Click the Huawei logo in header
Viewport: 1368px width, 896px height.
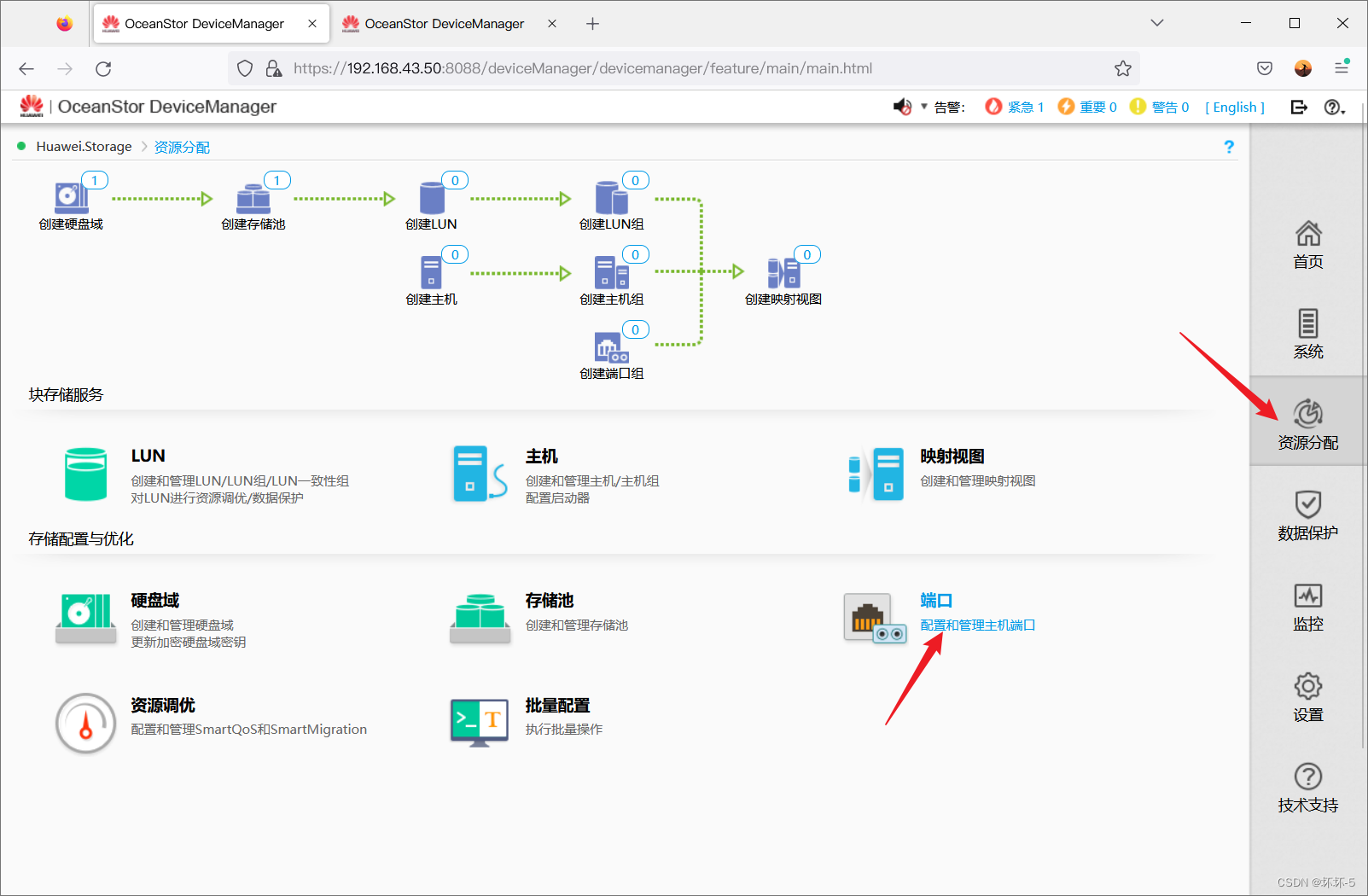point(32,106)
